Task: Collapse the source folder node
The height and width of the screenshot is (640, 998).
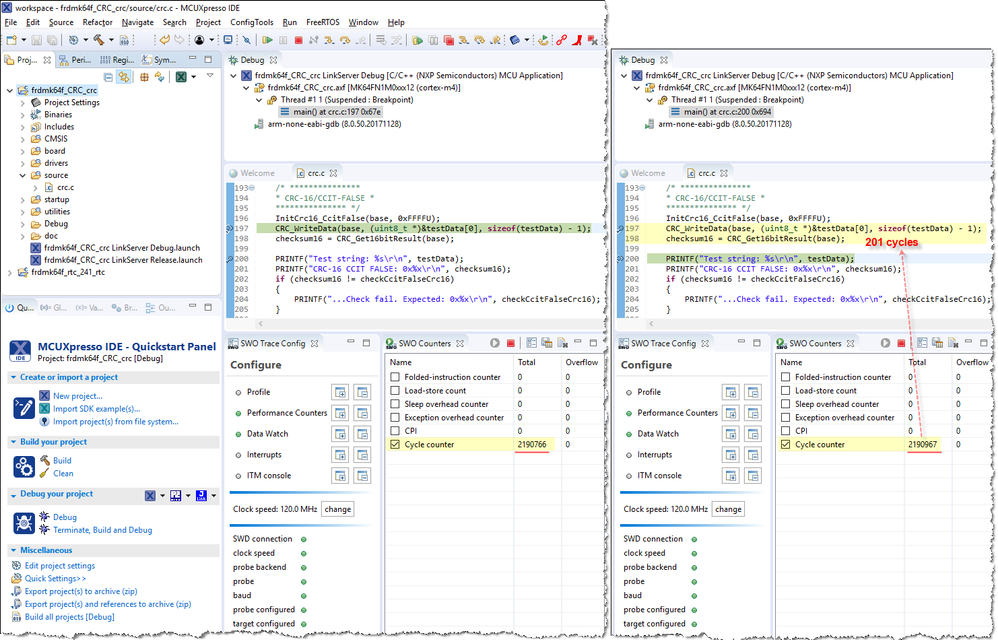Action: pyautogui.click(x=23, y=176)
